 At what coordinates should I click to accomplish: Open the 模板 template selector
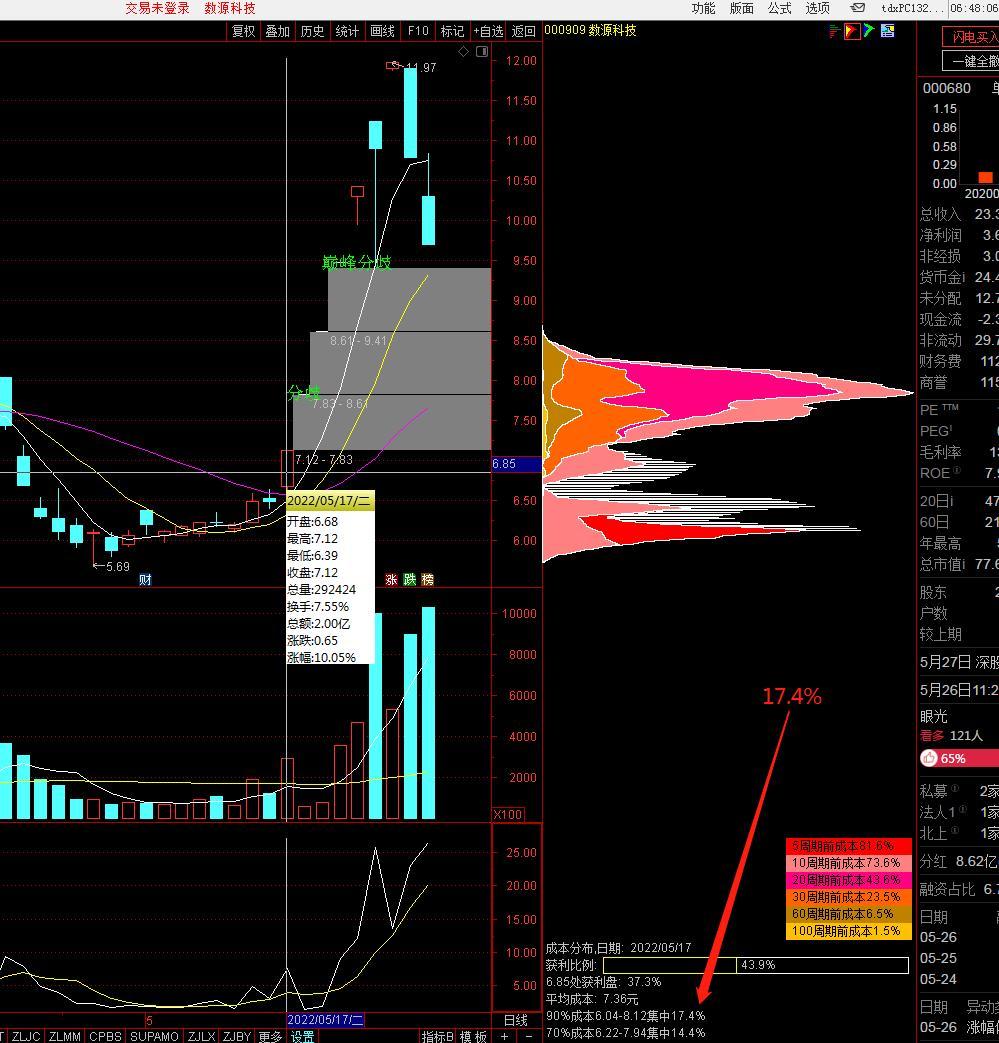[x=473, y=1036]
